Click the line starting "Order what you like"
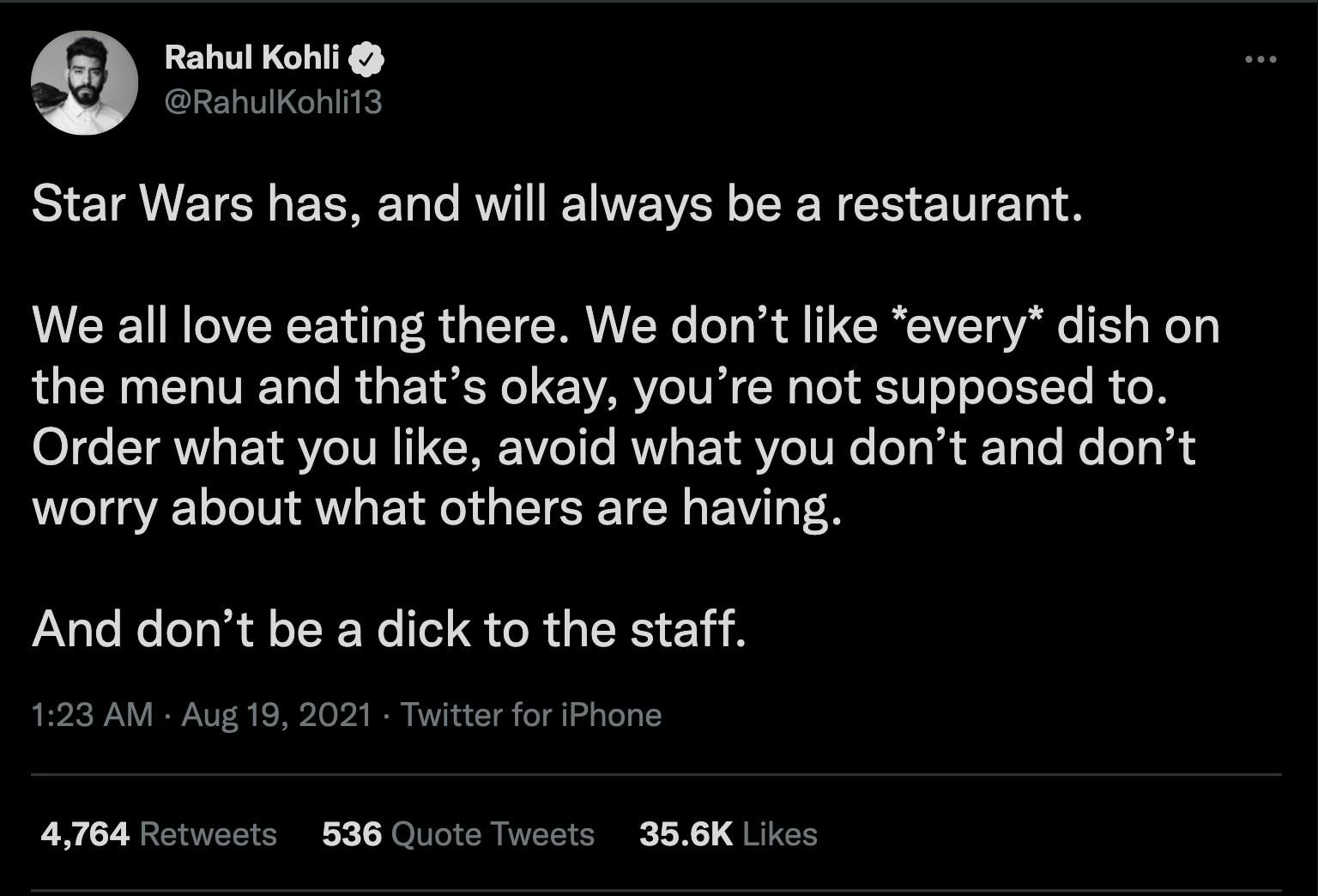Viewport: 1318px width, 896px height. (614, 447)
